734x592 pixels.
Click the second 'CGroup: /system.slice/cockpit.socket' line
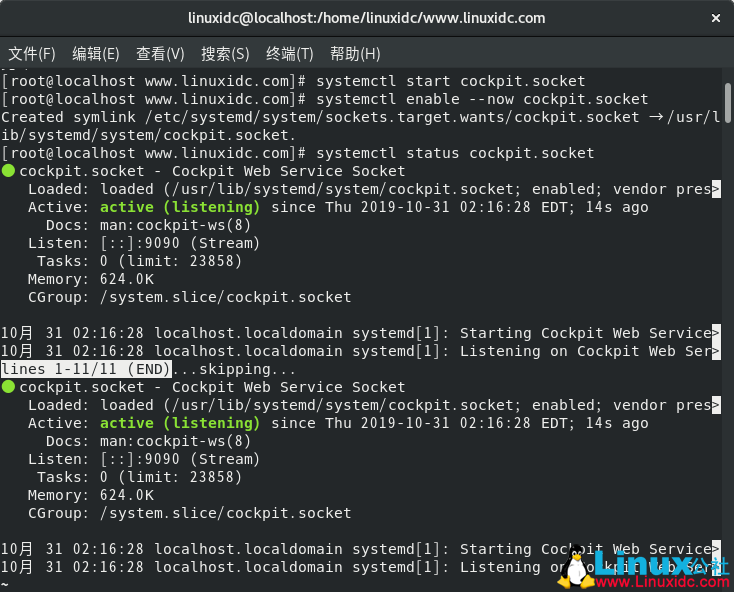click(190, 513)
